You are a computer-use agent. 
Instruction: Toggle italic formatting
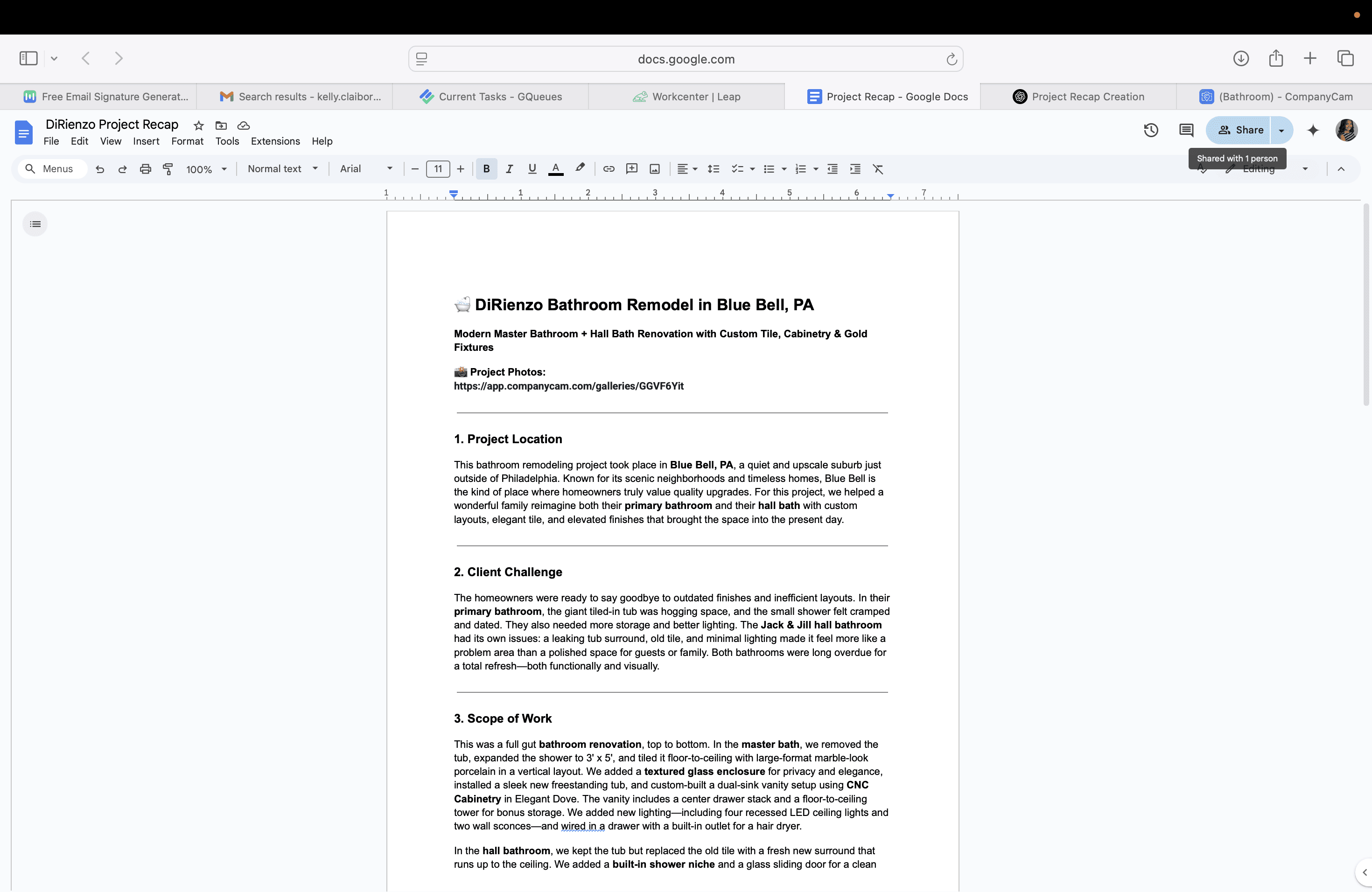tap(509, 169)
